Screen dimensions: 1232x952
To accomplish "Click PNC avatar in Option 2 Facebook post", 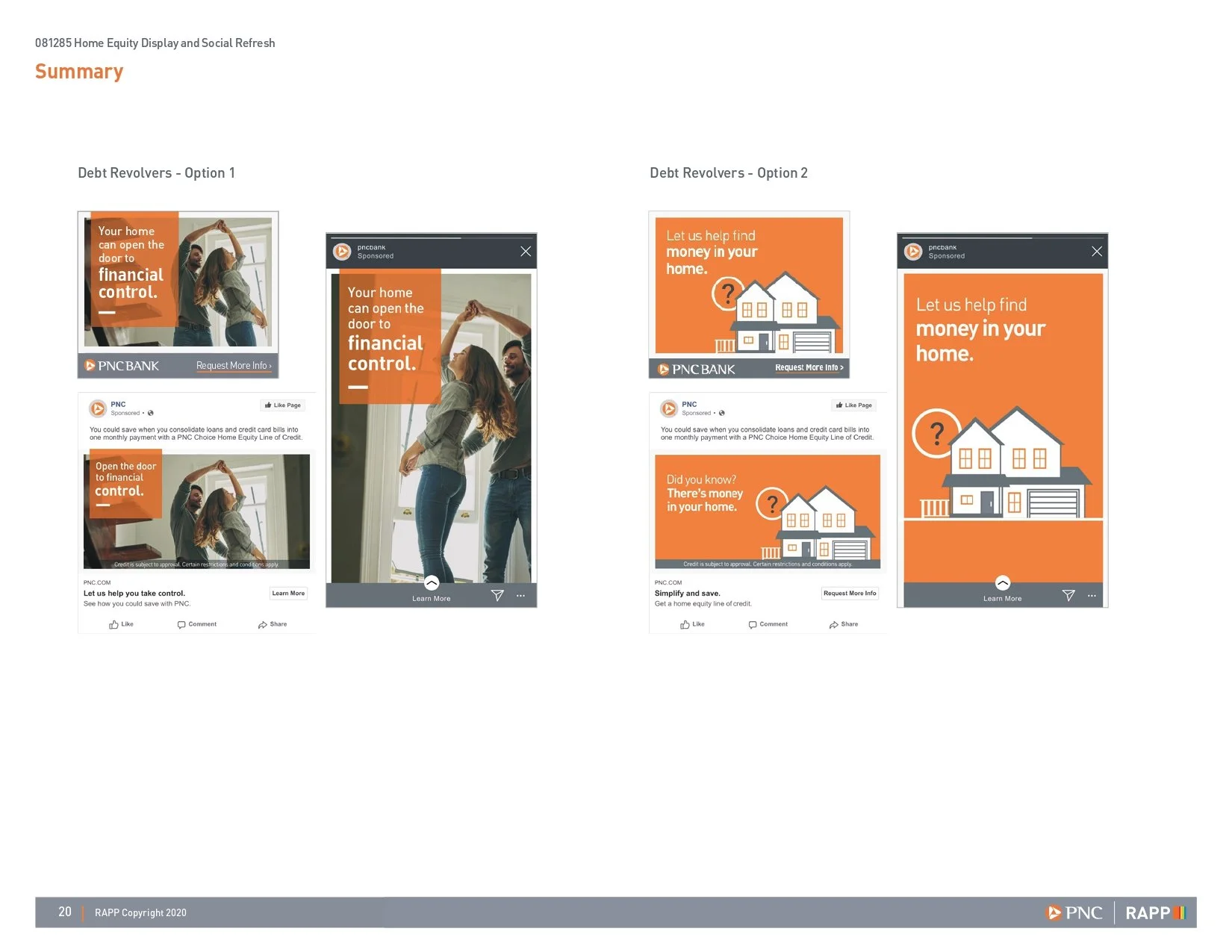I will (669, 408).
